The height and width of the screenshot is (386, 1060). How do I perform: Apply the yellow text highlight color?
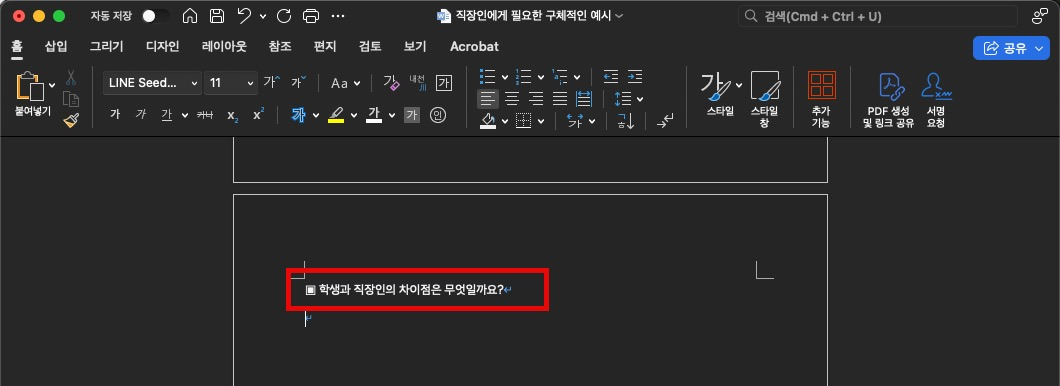(336, 115)
